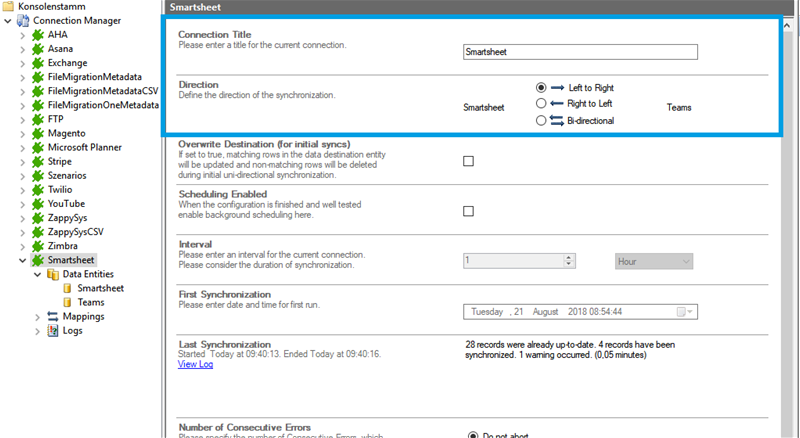Click the Connection Title text field

click(580, 52)
